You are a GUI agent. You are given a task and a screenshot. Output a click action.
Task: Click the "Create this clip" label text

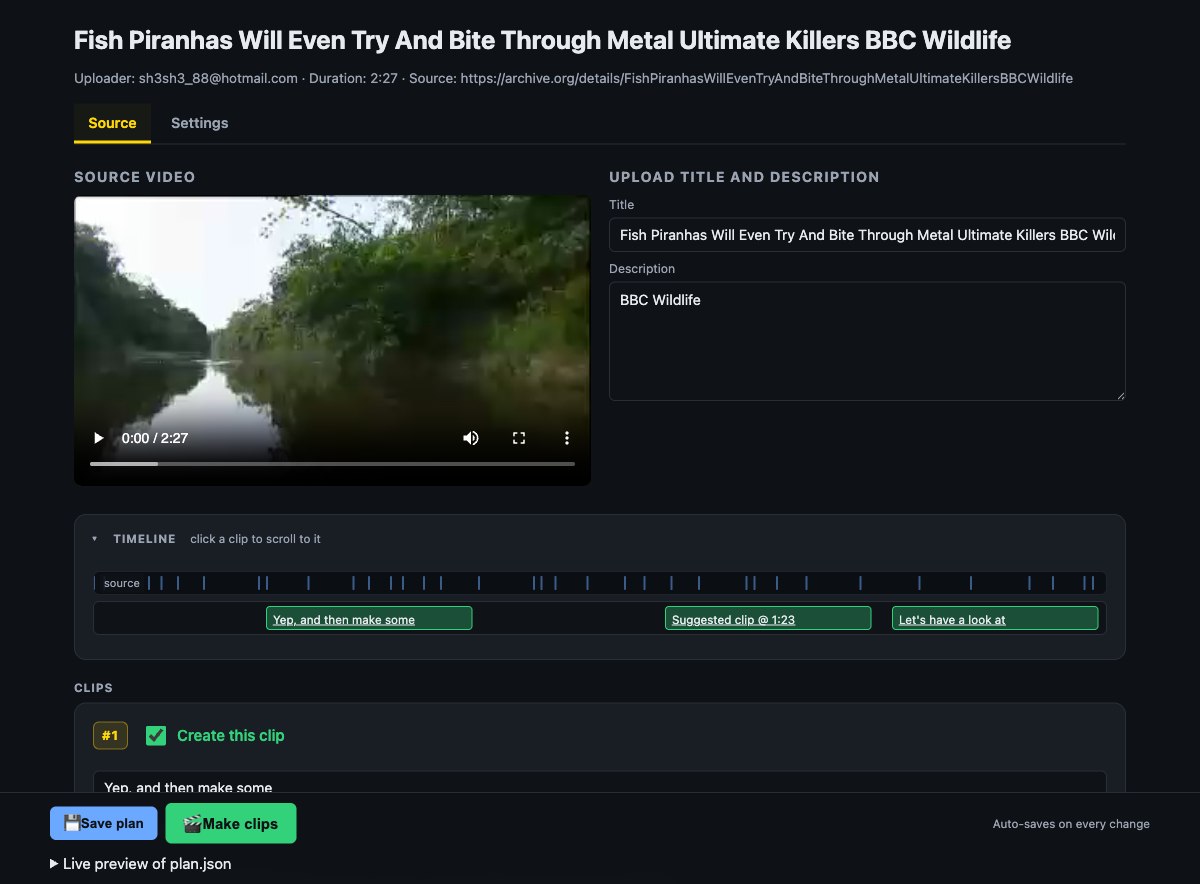click(231, 736)
